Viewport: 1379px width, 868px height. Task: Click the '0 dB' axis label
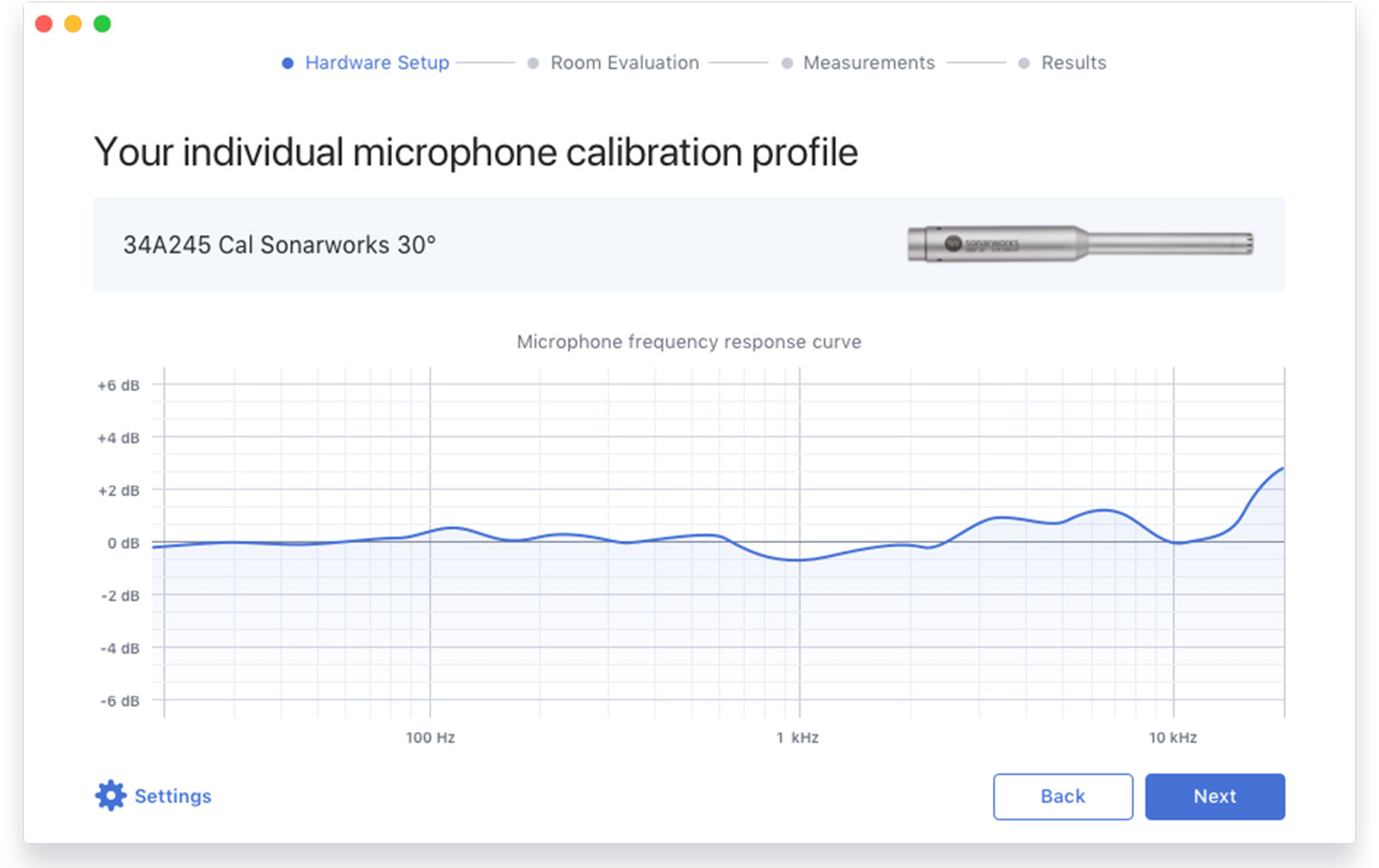tap(123, 543)
